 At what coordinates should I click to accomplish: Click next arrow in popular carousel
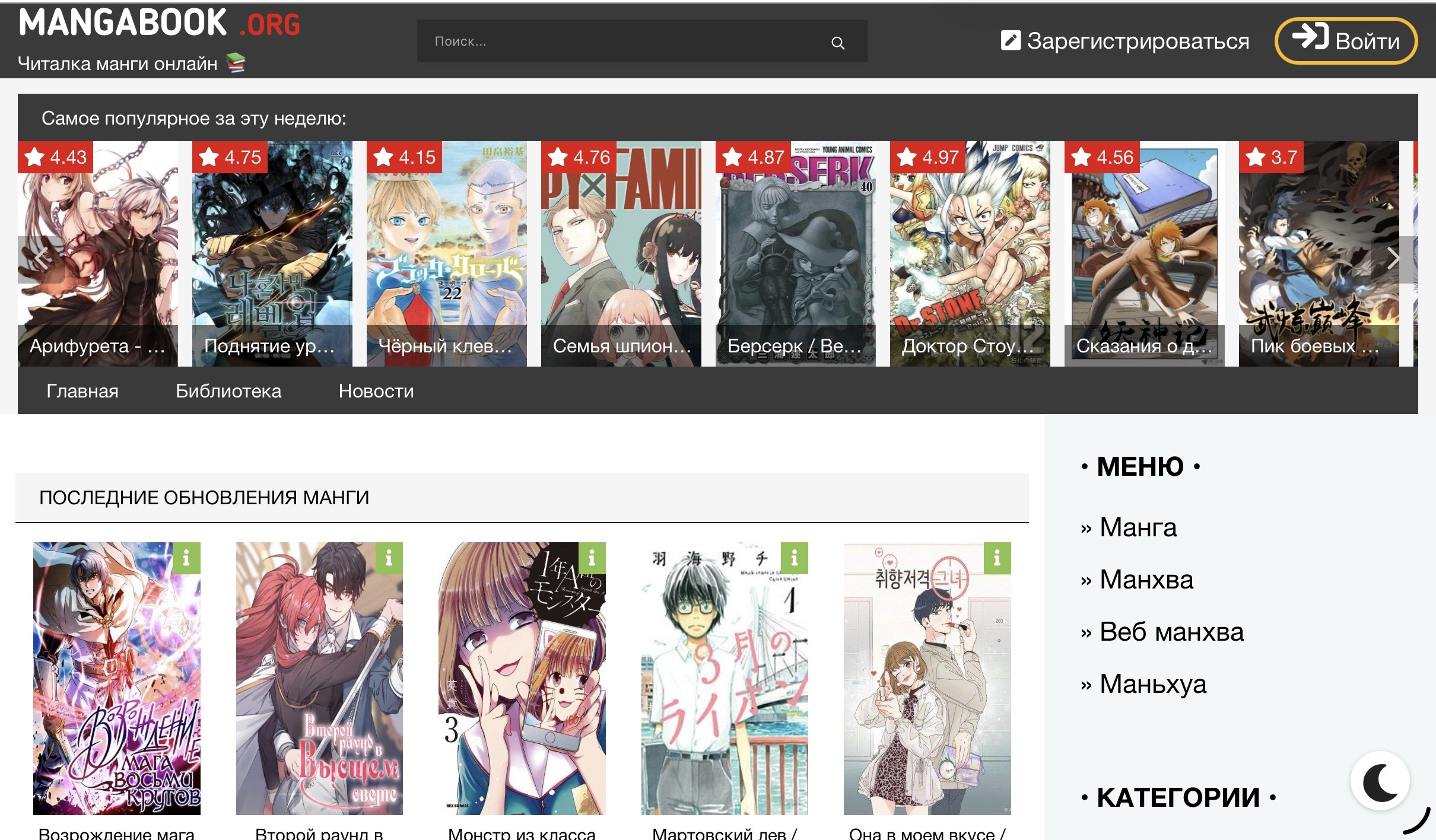pos(1394,259)
